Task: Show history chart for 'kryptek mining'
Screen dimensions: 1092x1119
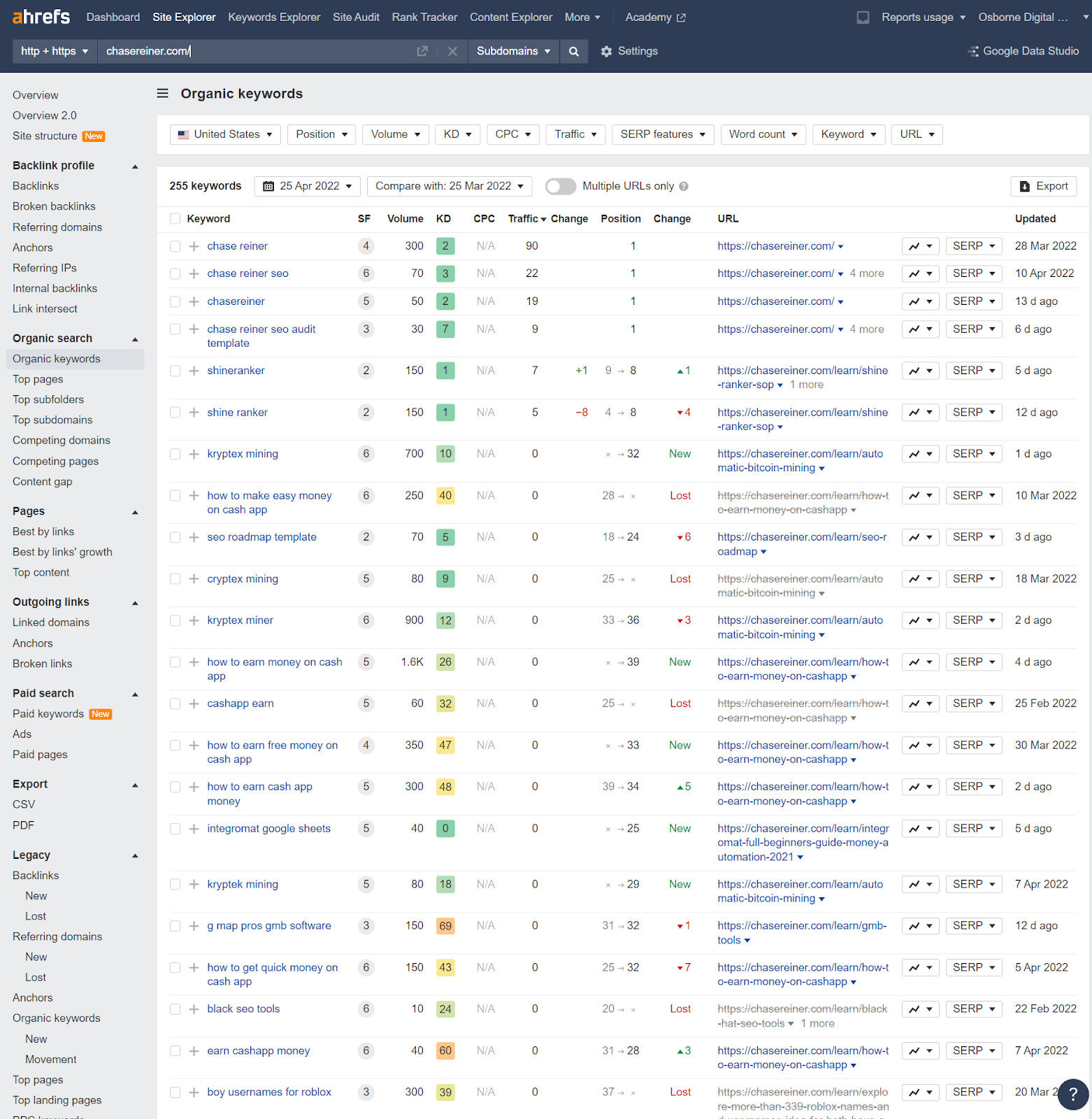Action: tap(920, 885)
